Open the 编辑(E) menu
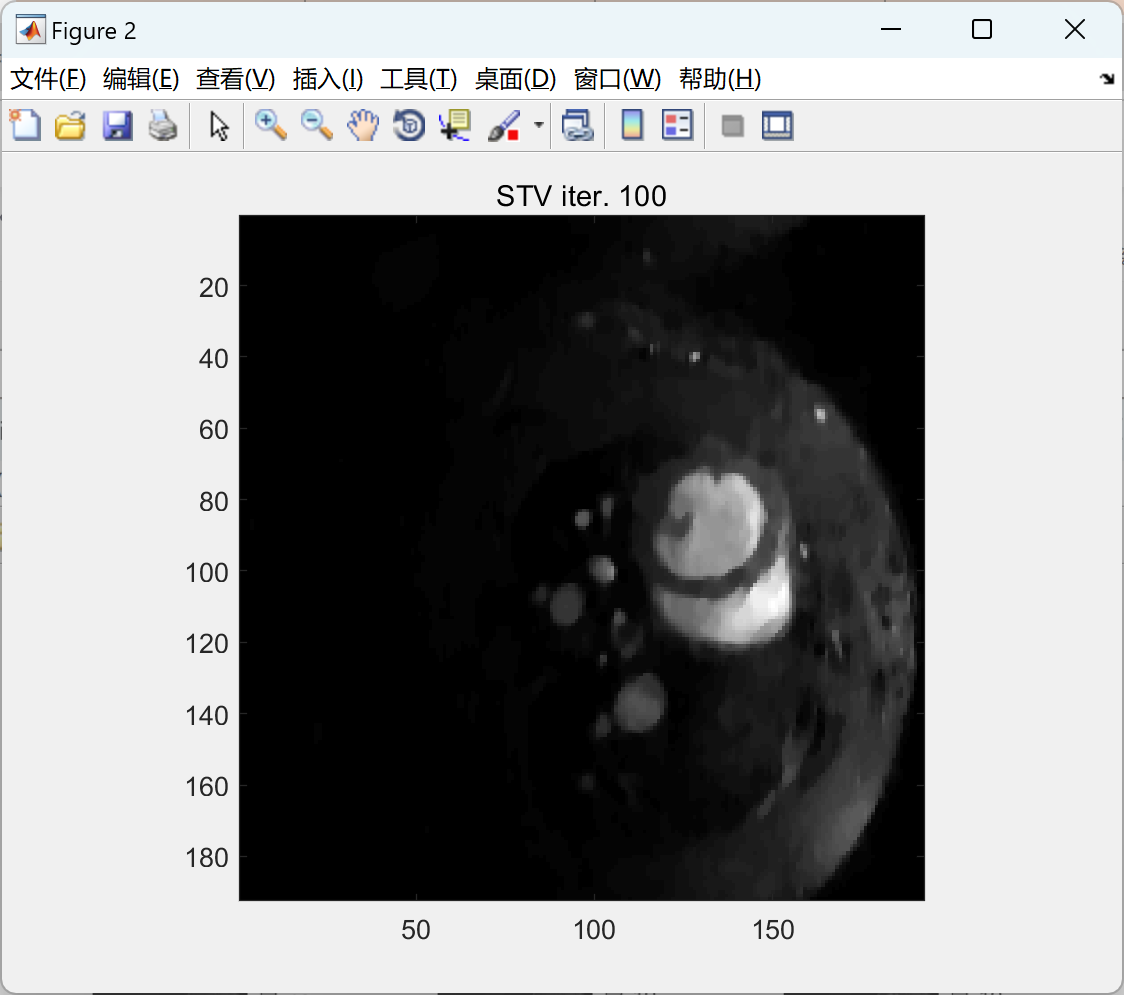 coord(140,79)
